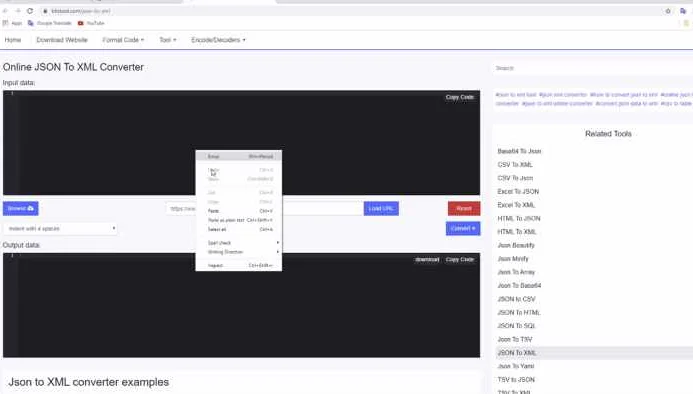This screenshot has width=693, height=394.
Task: Open the Apps grid shortcut
Action: pos(12,23)
